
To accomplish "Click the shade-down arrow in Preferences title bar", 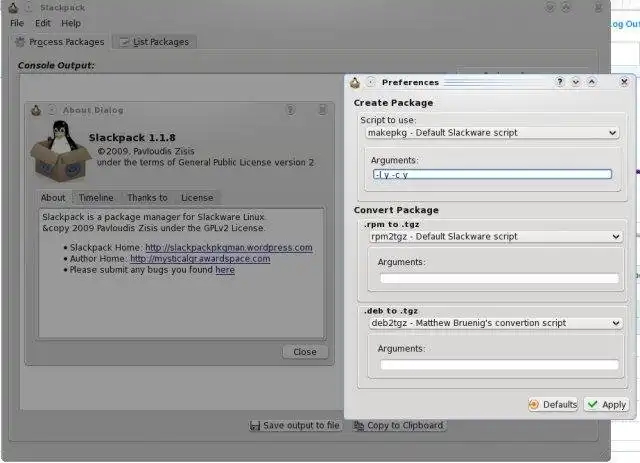I will [576, 82].
